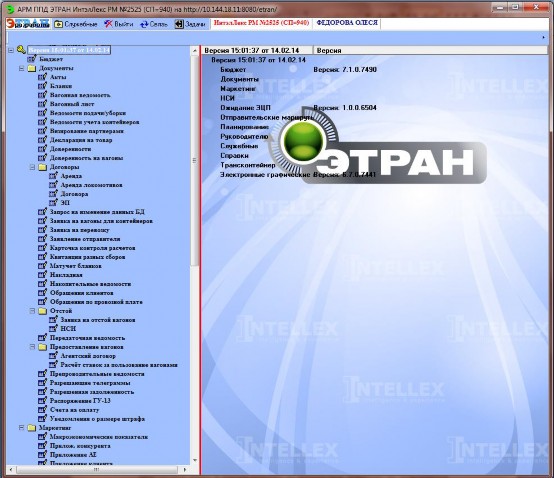The image size is (554, 478).
Task: Collapse the Маркетинг folder
Action: tap(22, 428)
